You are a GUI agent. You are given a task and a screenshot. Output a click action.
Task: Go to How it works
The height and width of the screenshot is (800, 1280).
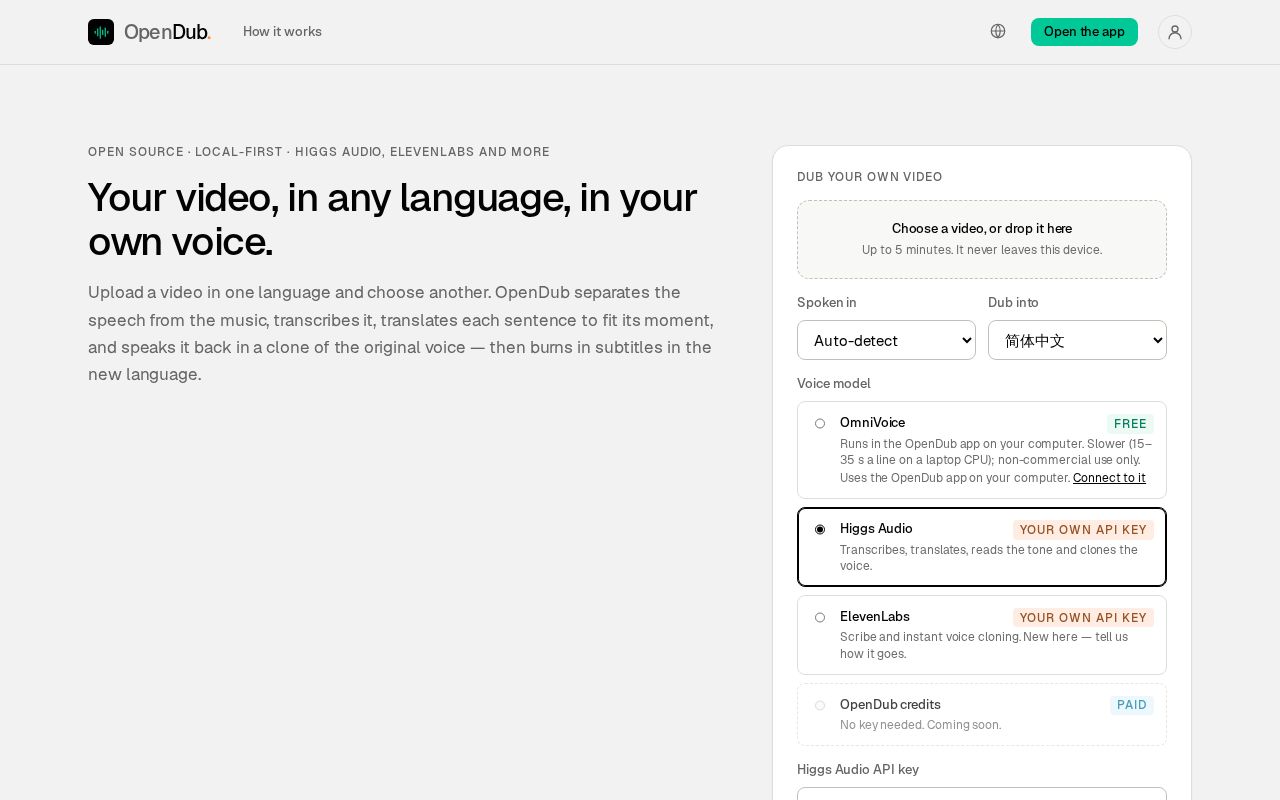tap(282, 31)
